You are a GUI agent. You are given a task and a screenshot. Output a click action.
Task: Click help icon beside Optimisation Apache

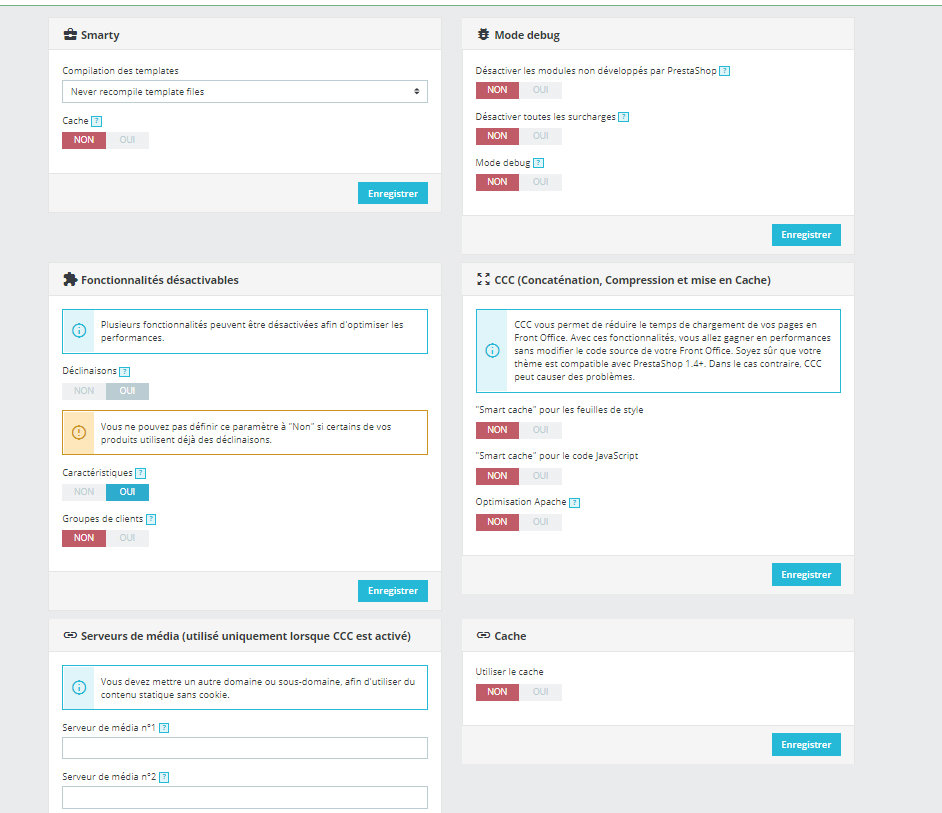pyautogui.click(x=574, y=502)
